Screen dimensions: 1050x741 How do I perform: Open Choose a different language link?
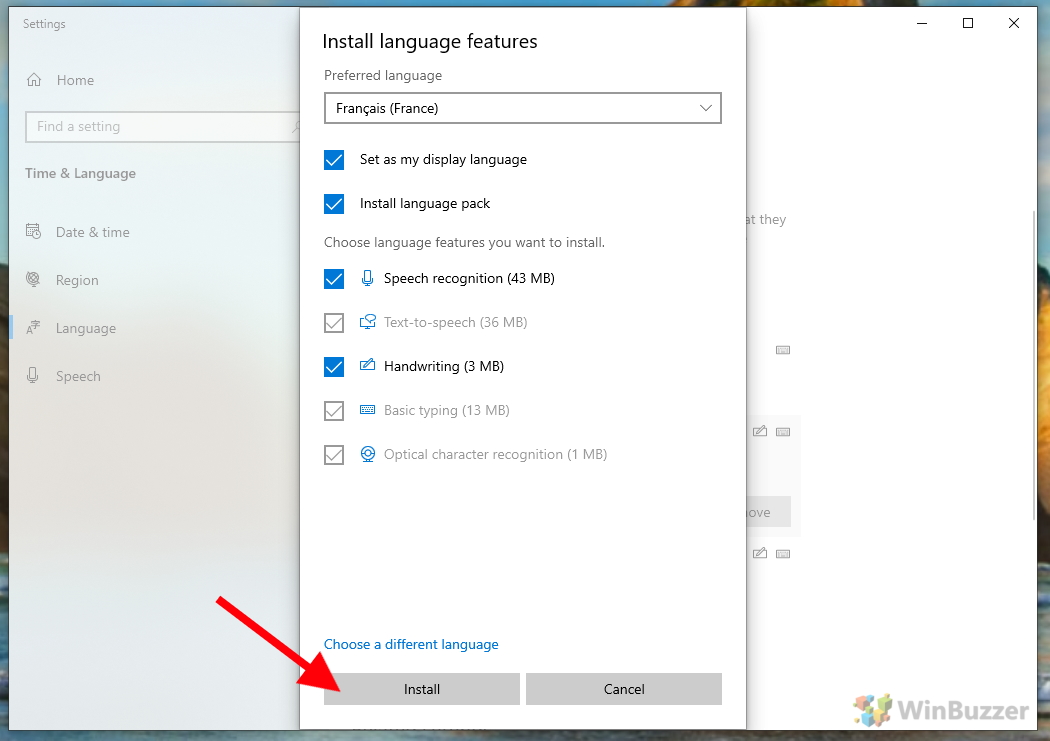coord(411,644)
